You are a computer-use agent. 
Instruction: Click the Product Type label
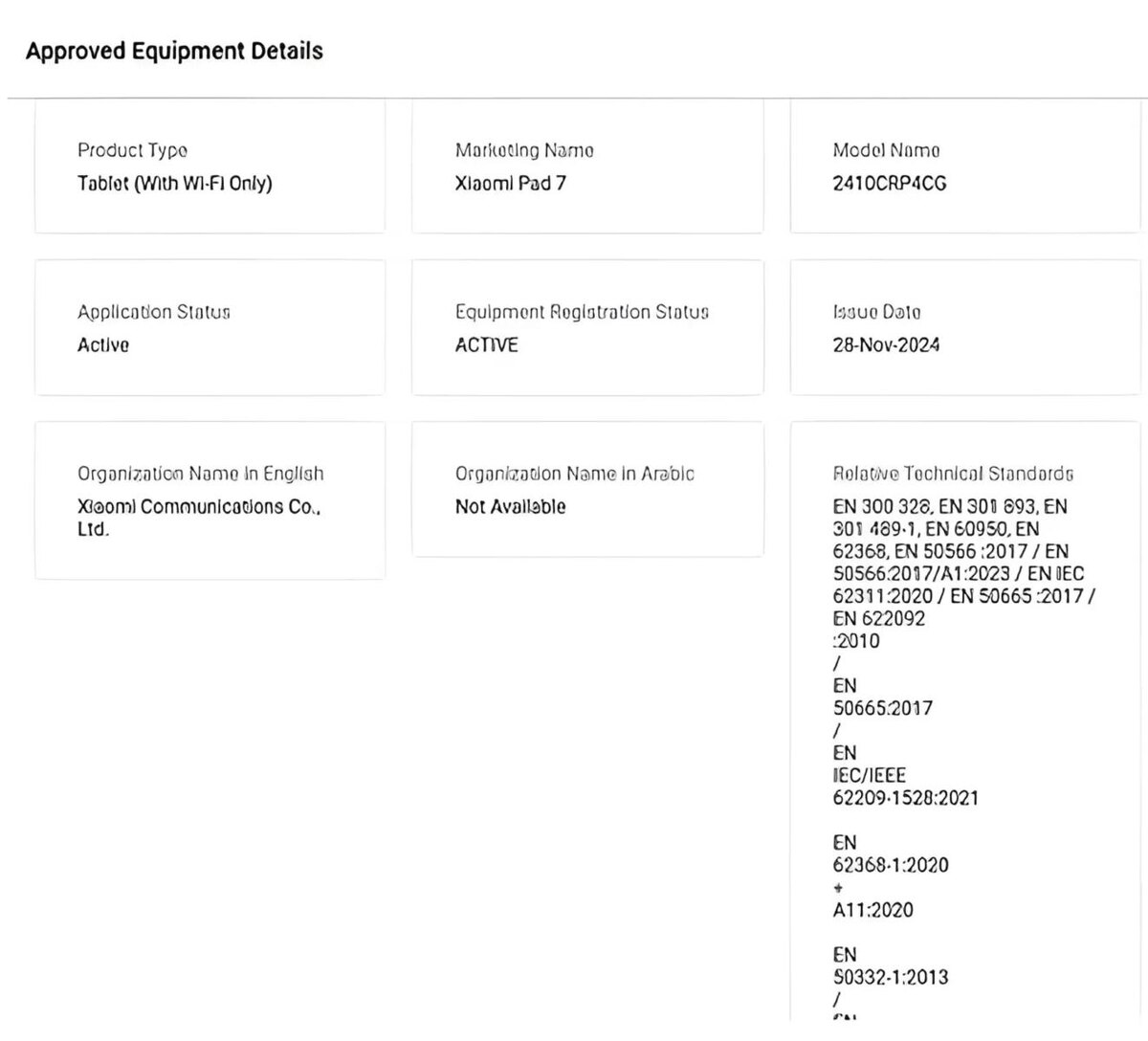[132, 150]
